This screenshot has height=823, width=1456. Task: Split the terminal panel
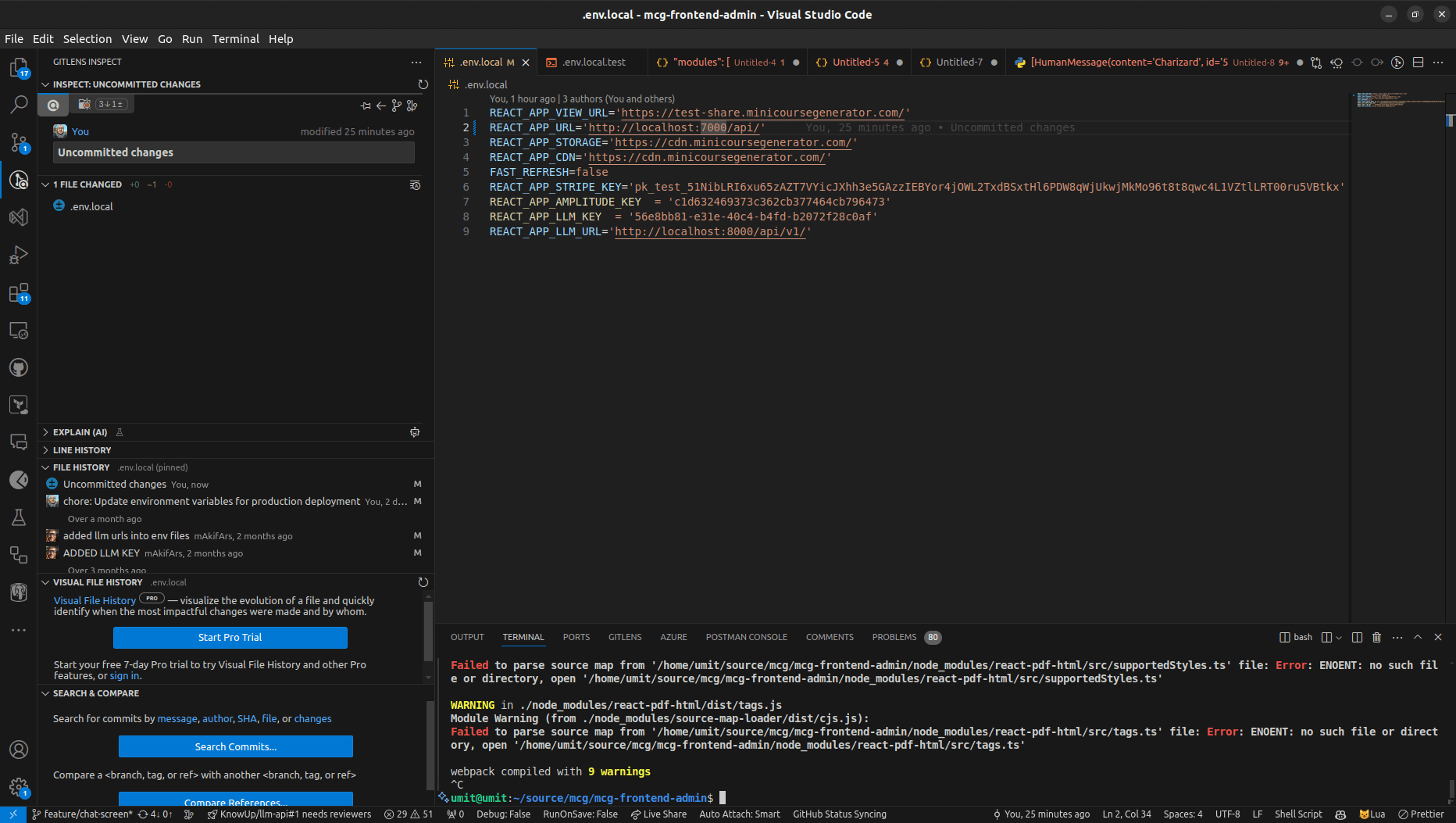coord(1357,637)
